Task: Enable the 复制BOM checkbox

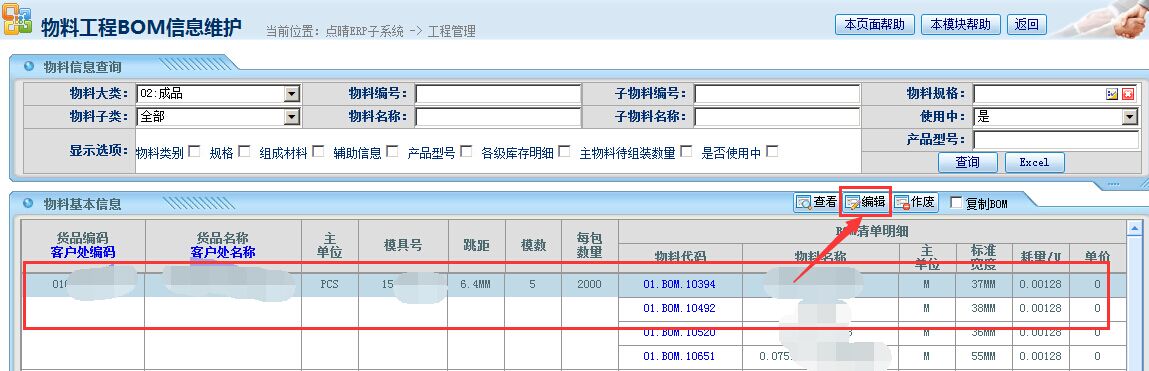Action: 956,202
